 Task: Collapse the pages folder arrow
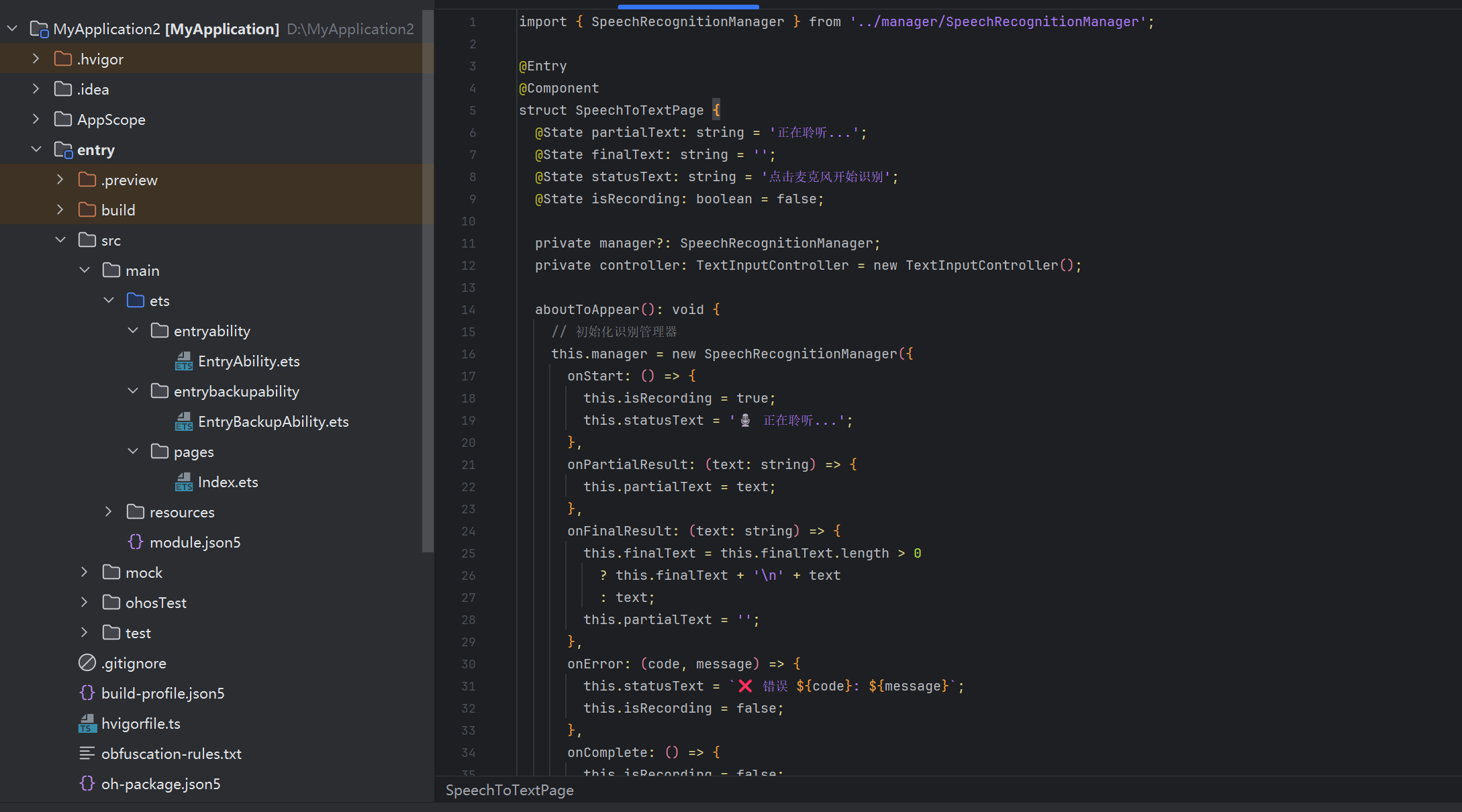click(133, 452)
